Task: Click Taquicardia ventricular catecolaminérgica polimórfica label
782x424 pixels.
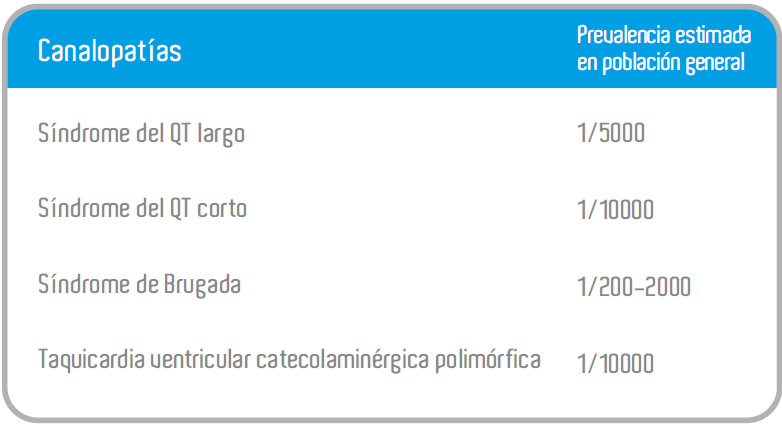Action: coord(289,360)
